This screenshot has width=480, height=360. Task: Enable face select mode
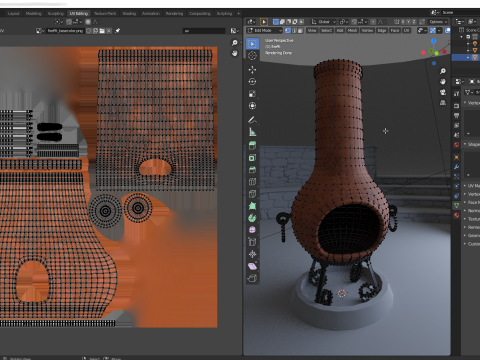(300, 30)
